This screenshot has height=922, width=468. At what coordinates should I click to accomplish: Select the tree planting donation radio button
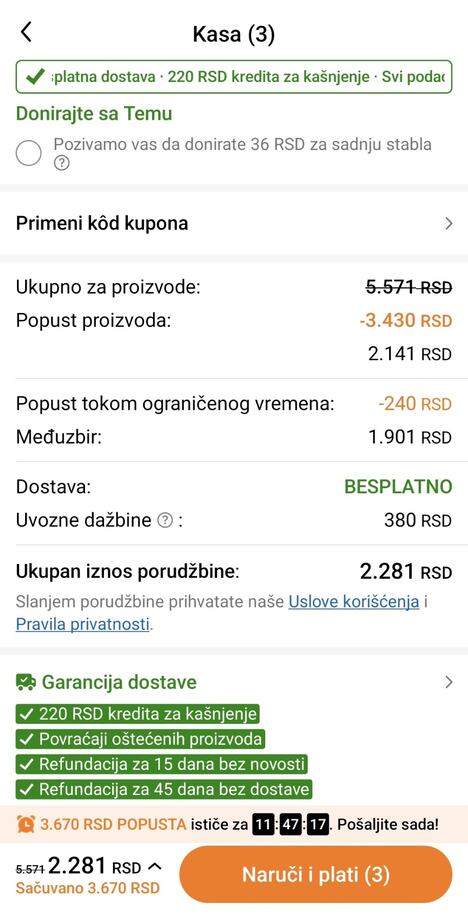[29, 153]
